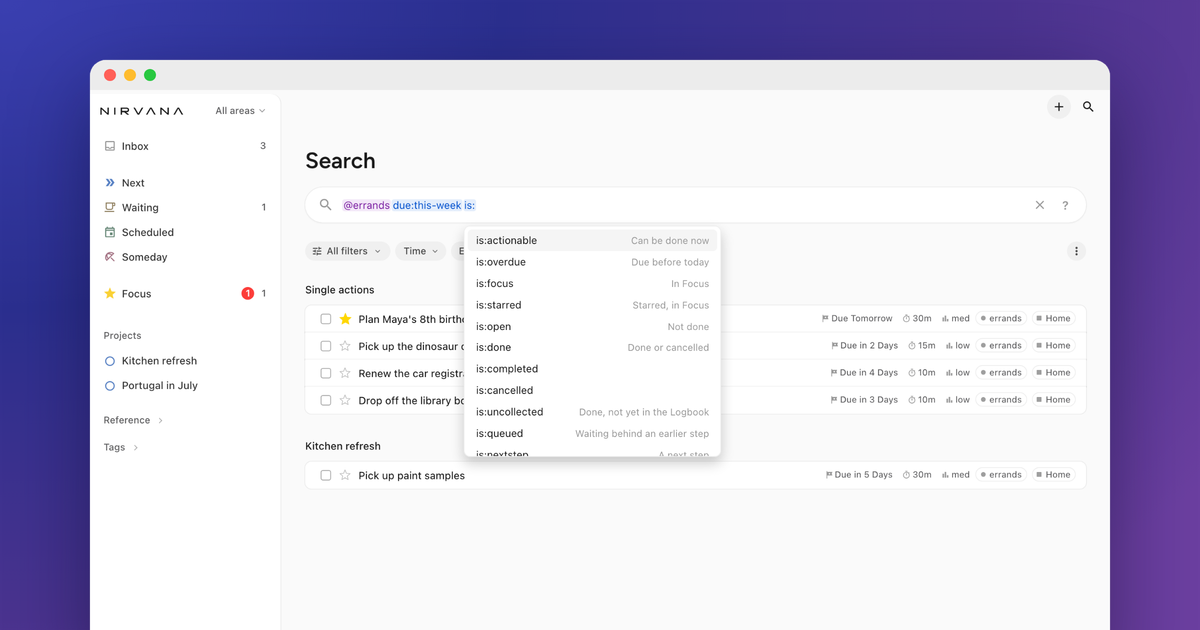Viewport: 1200px width, 630px height.
Task: Select is:focus suggestion
Action: point(592,284)
